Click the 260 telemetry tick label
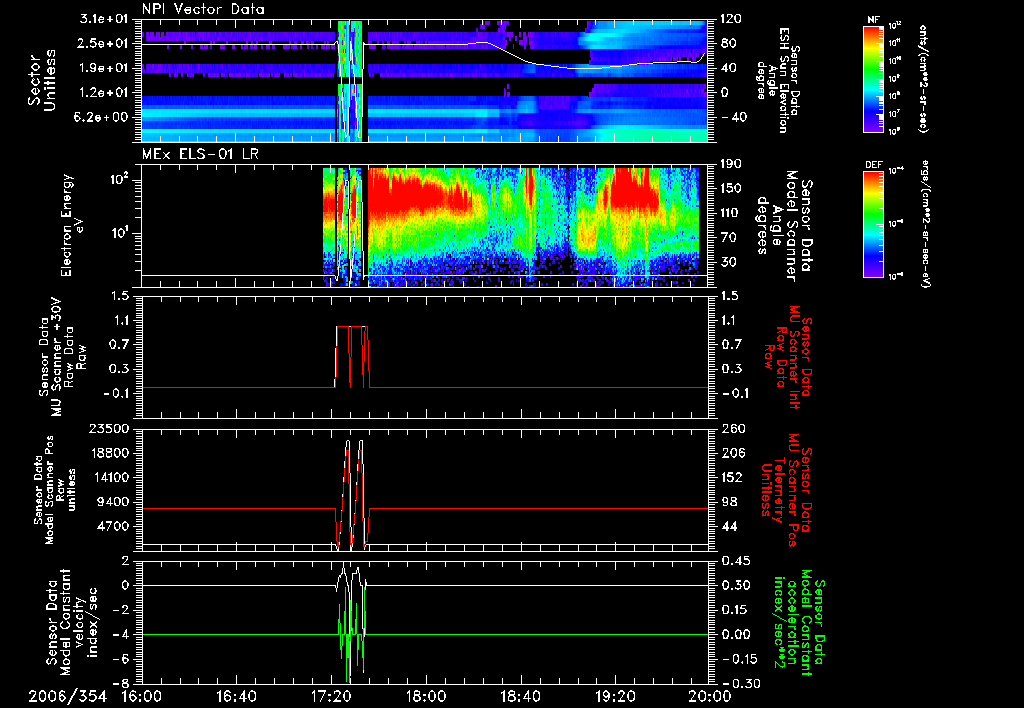This screenshot has width=1024, height=708. (731, 429)
